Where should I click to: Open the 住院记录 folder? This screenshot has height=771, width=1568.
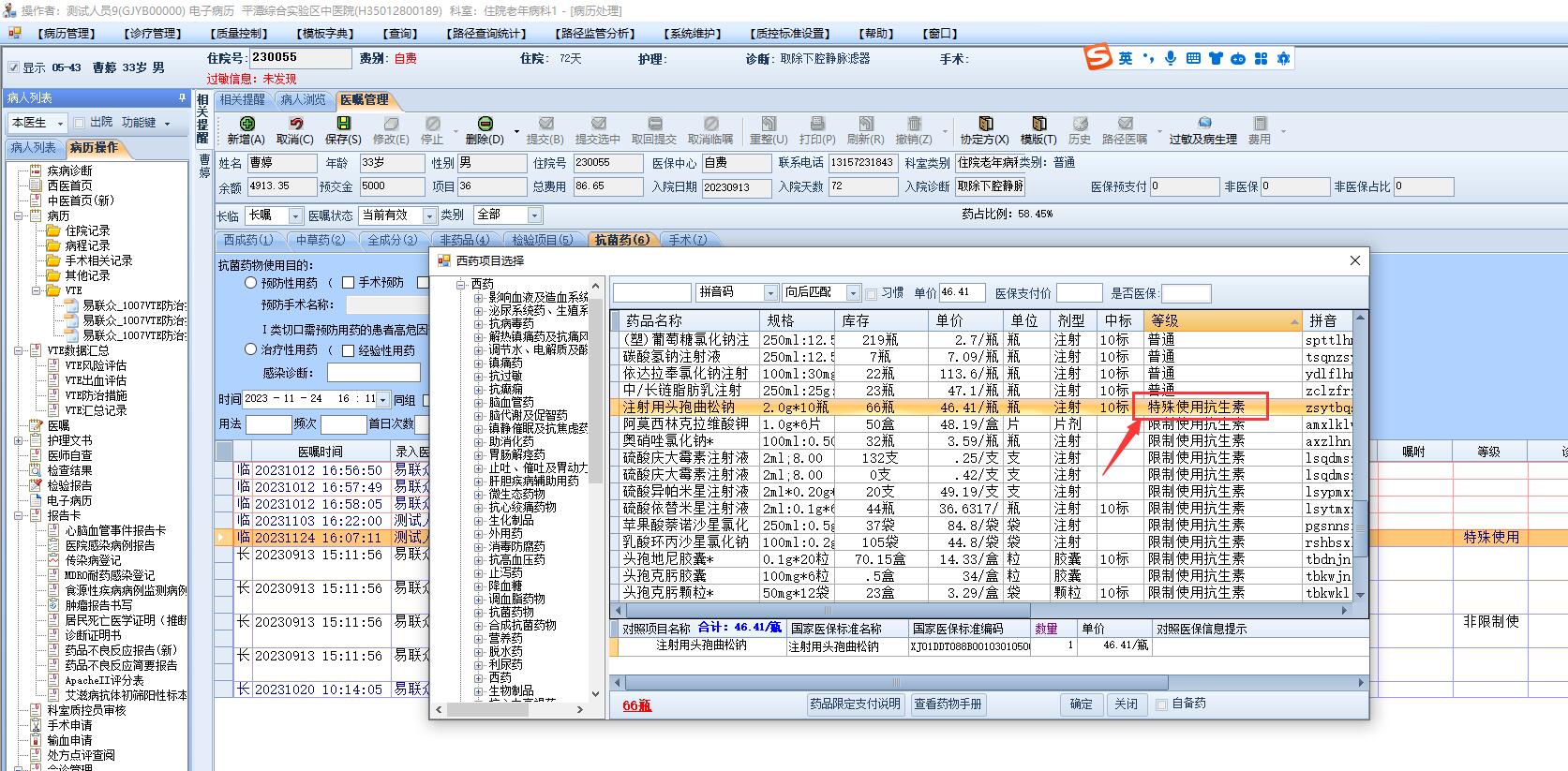click(87, 230)
